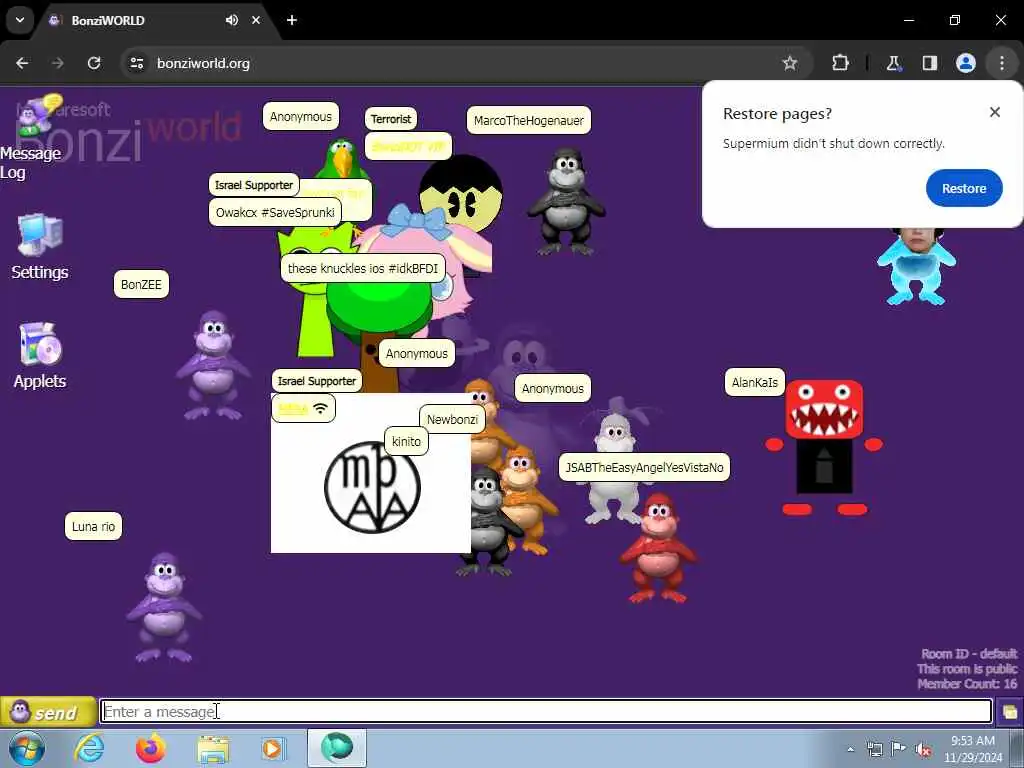Click the mbAA logo image

click(372, 487)
